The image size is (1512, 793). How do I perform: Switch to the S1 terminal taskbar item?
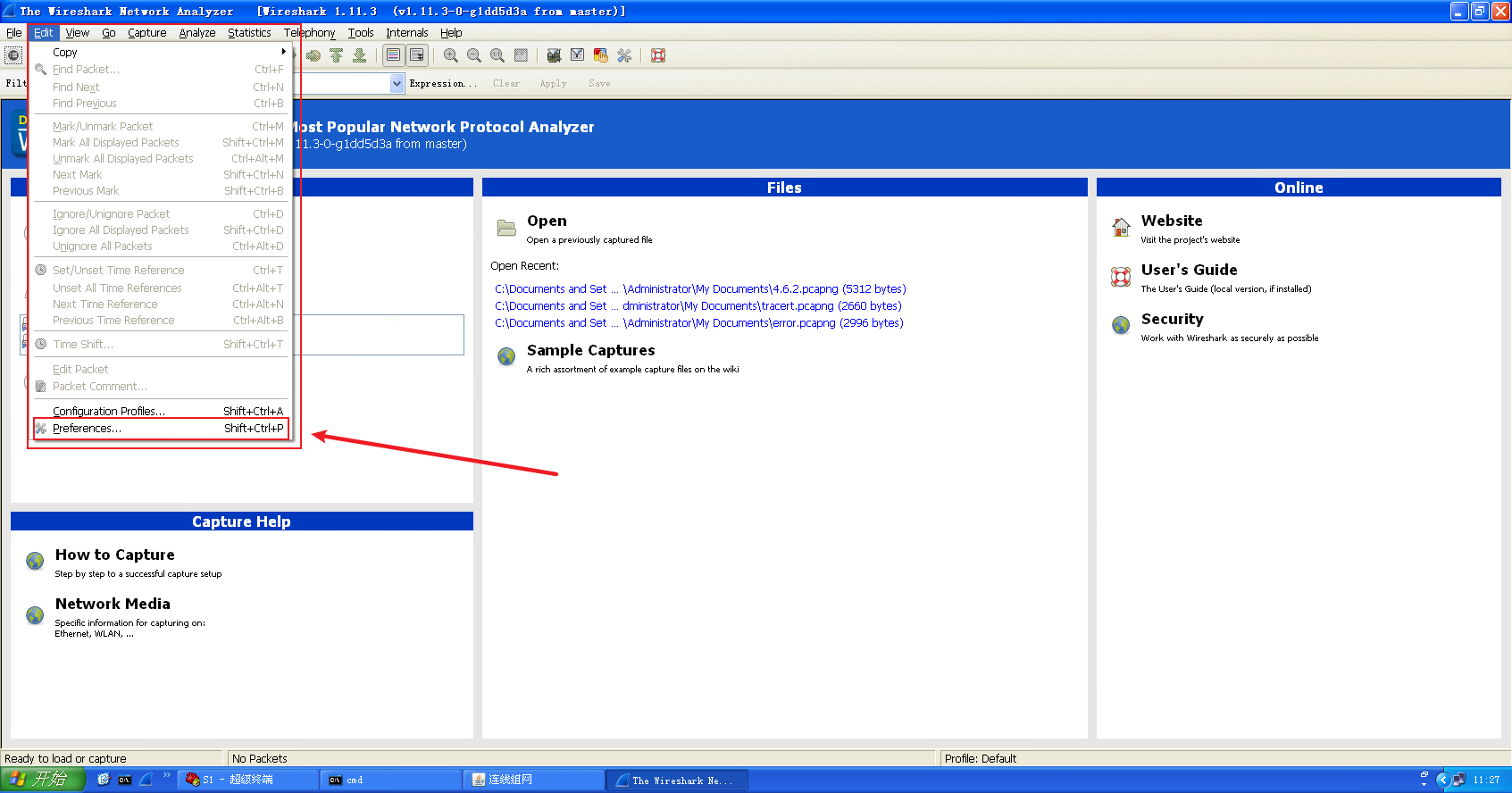point(248,780)
